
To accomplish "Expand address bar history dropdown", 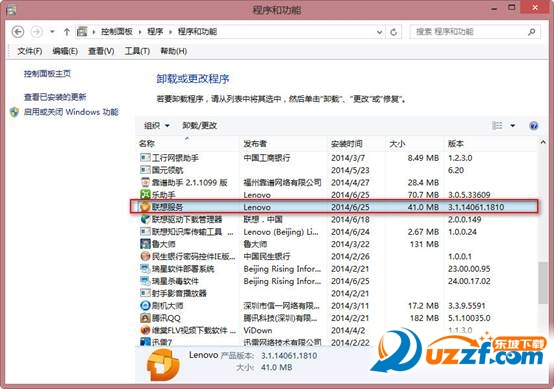I will (379, 32).
